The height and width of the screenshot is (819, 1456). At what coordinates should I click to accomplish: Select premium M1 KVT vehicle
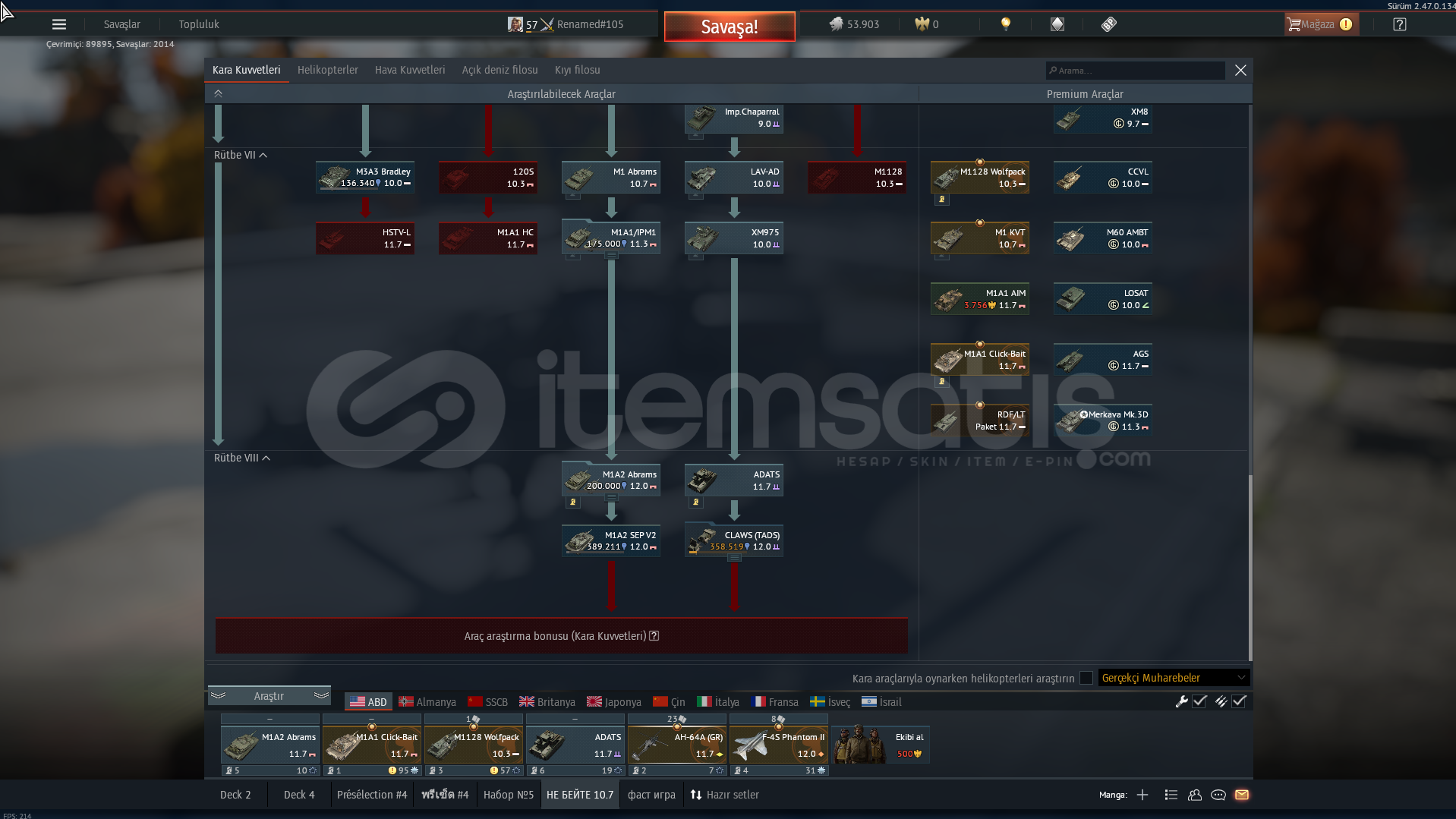980,238
